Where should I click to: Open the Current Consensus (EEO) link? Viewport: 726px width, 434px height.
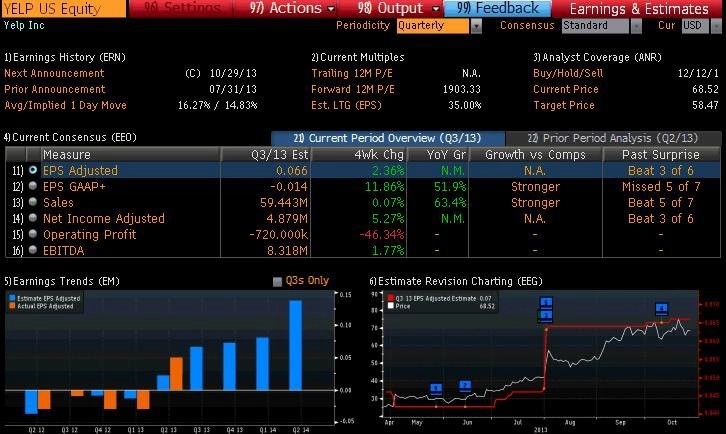tap(70, 138)
